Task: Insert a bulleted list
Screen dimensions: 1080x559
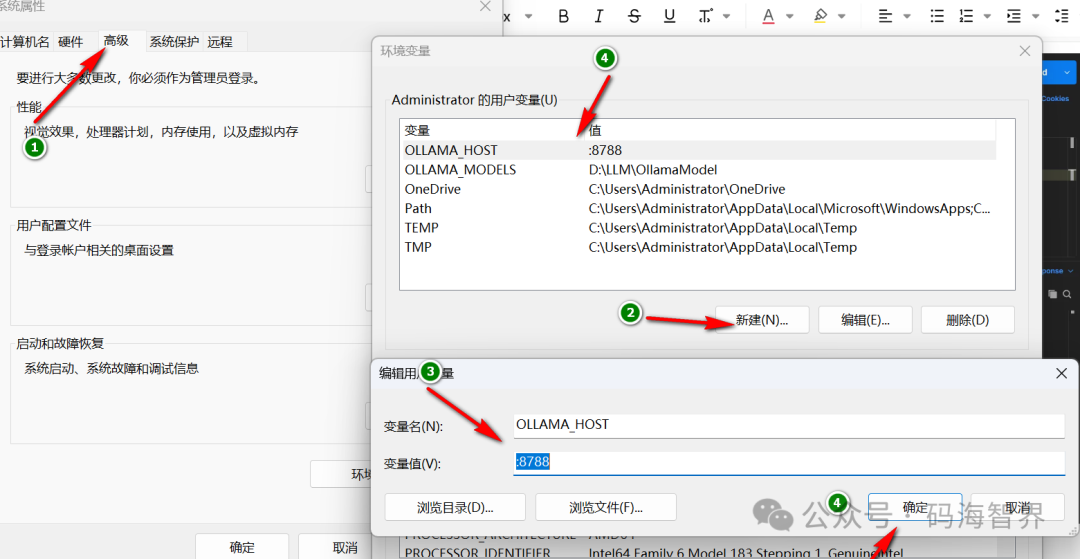Action: coord(937,17)
